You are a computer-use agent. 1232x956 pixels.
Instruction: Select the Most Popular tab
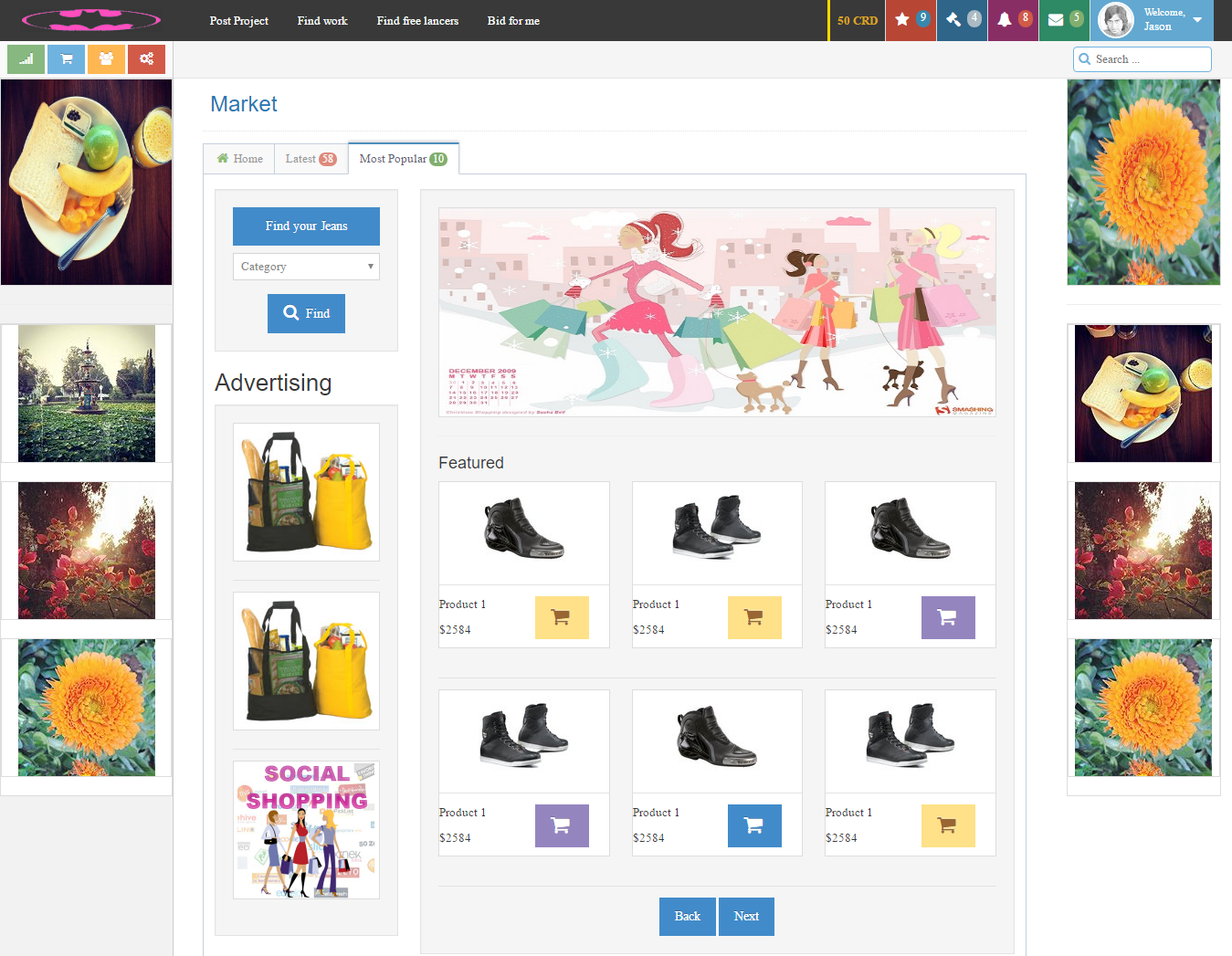(x=403, y=159)
